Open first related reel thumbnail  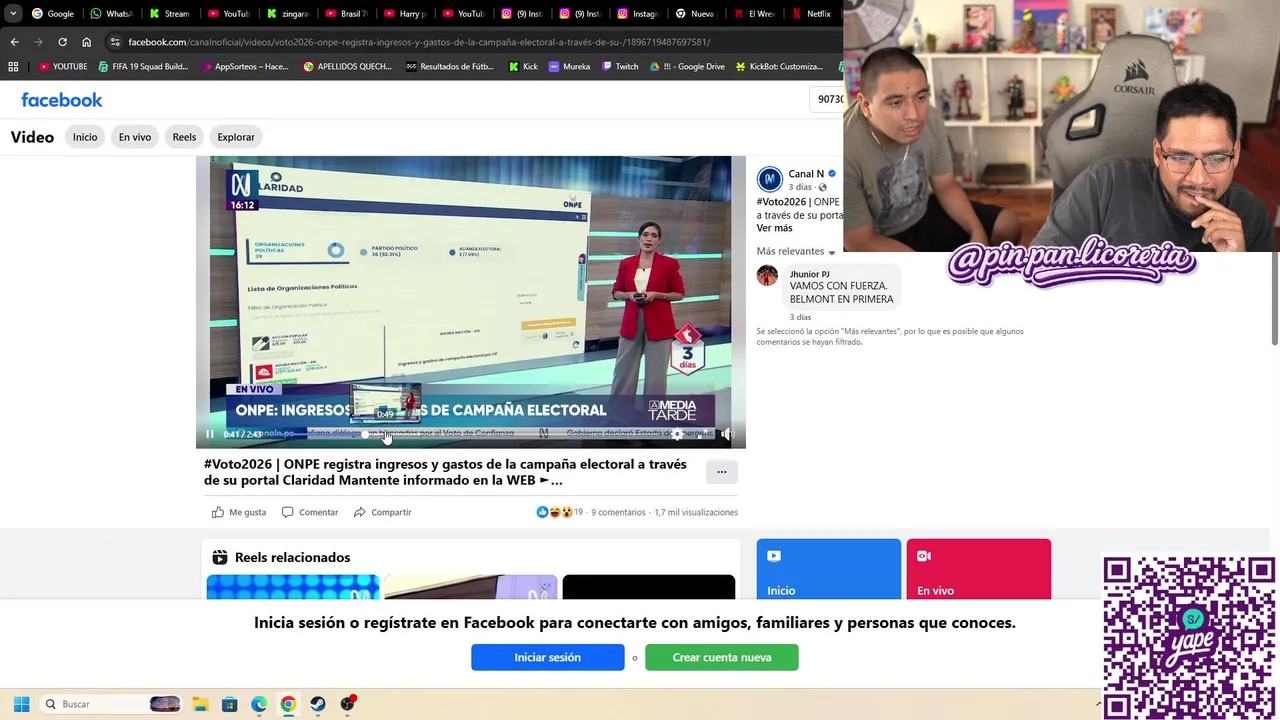pyautogui.click(x=293, y=587)
